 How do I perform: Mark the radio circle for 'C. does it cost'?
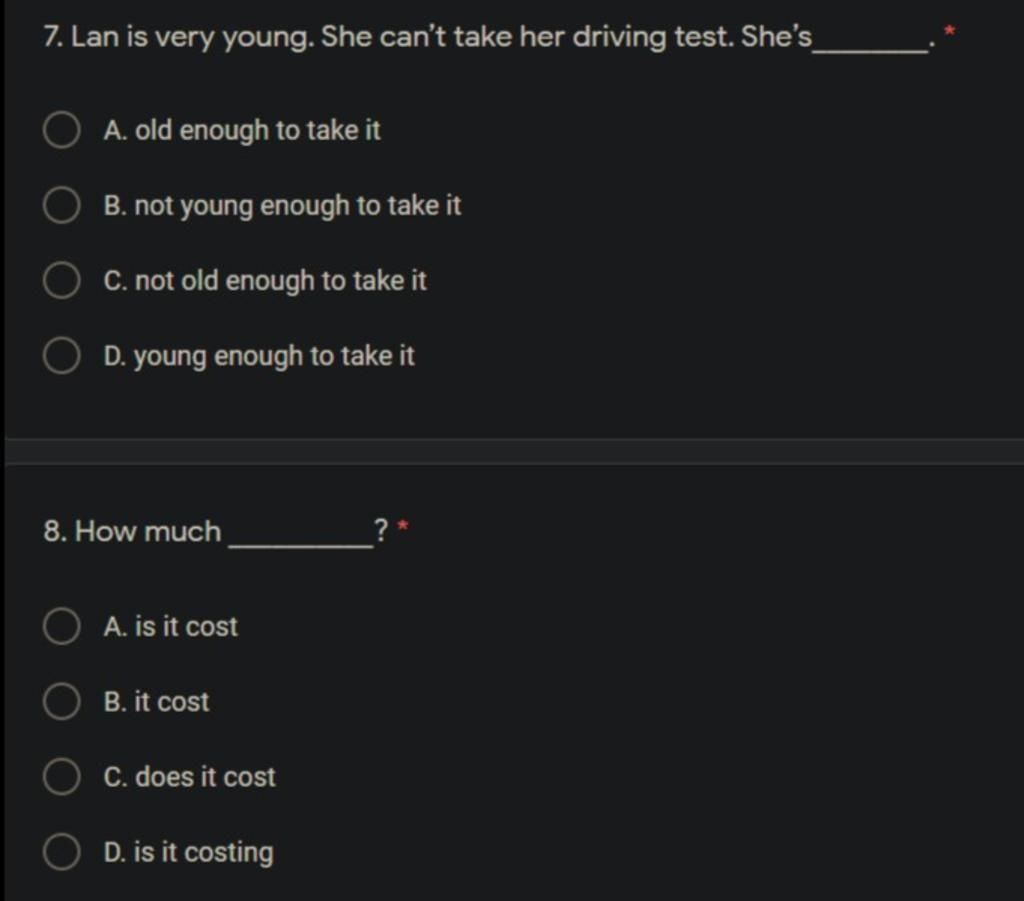(61, 776)
